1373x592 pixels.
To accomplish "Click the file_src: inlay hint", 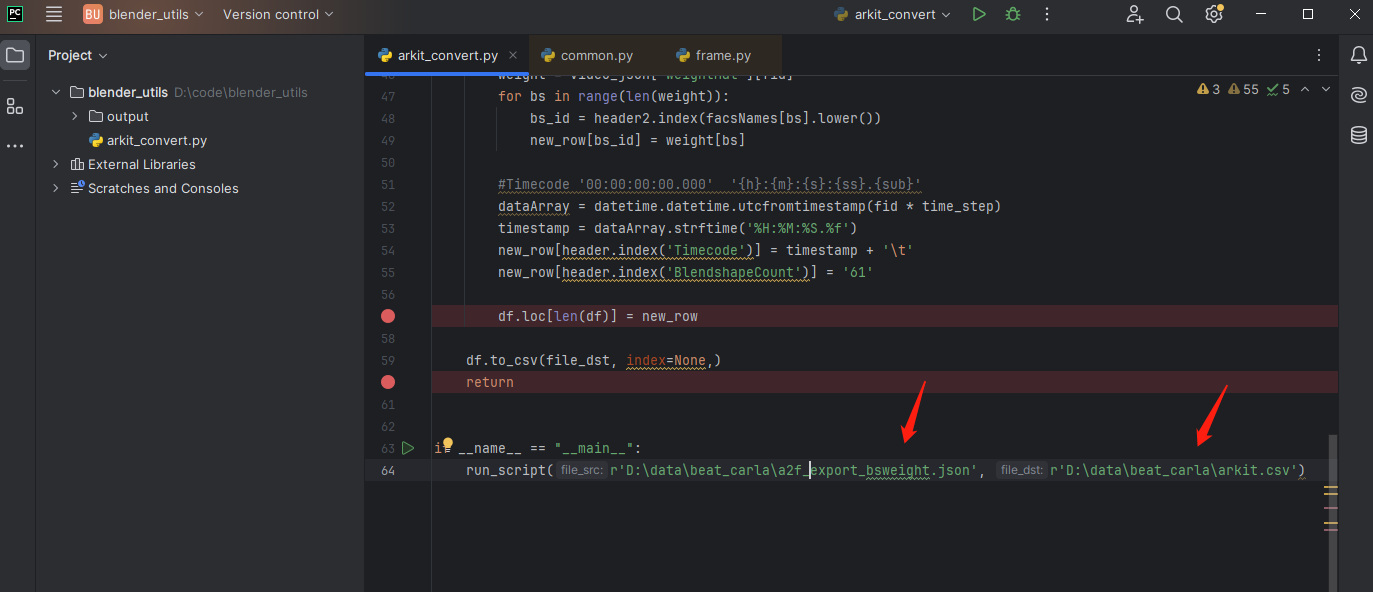I will (581, 470).
